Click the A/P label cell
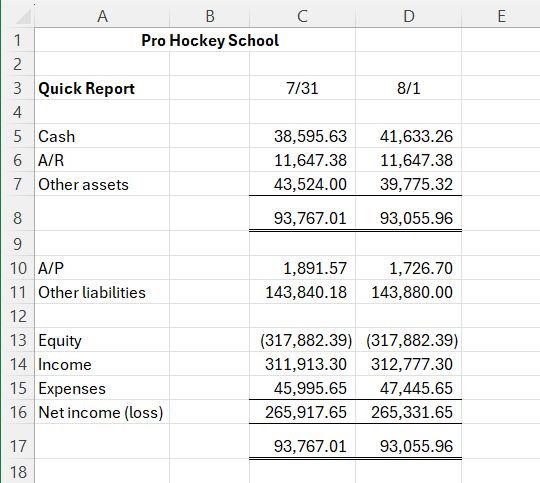The width and height of the screenshot is (540, 483). (102, 268)
